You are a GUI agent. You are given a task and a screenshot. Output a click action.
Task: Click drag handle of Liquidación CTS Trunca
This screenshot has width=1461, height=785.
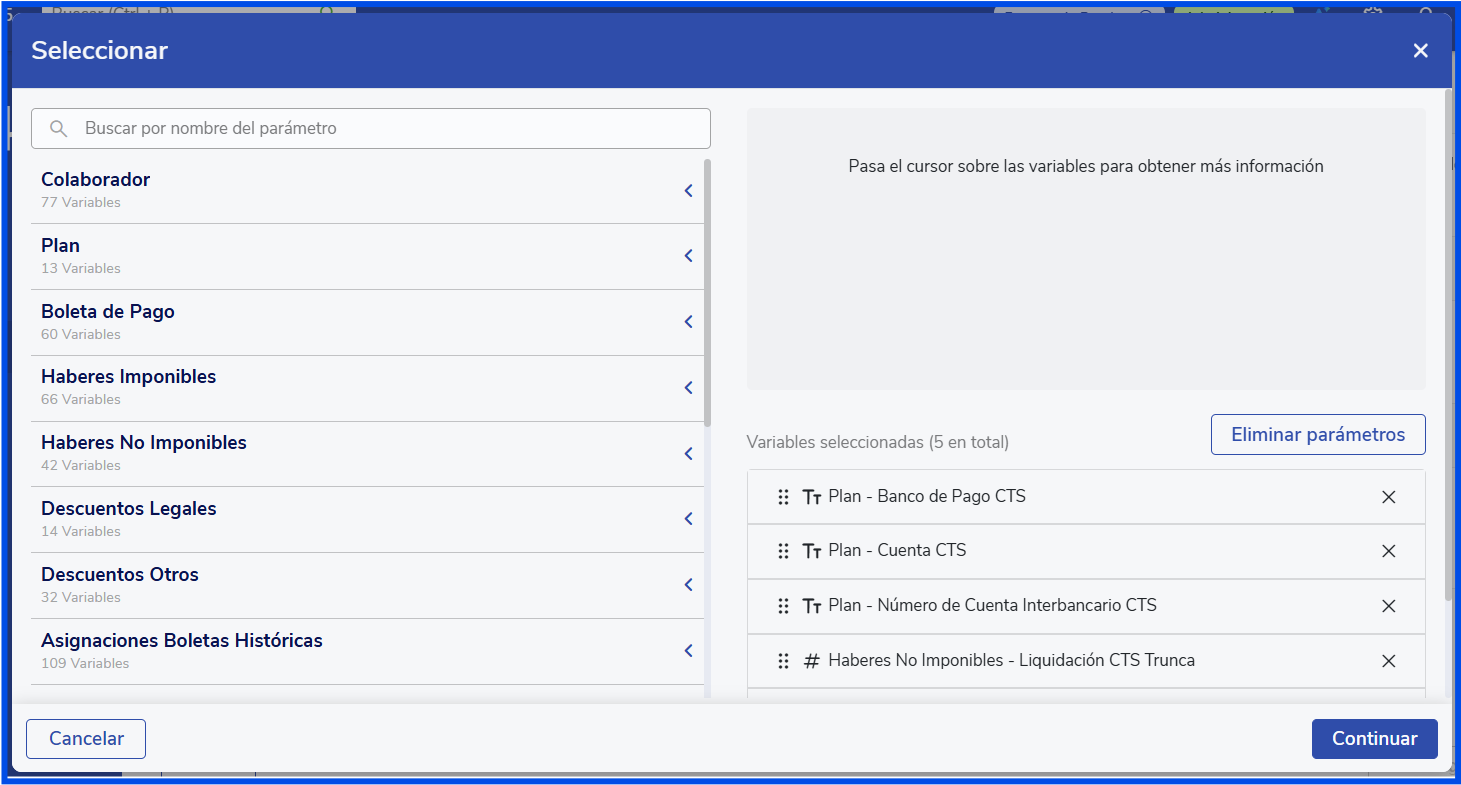[x=784, y=661]
